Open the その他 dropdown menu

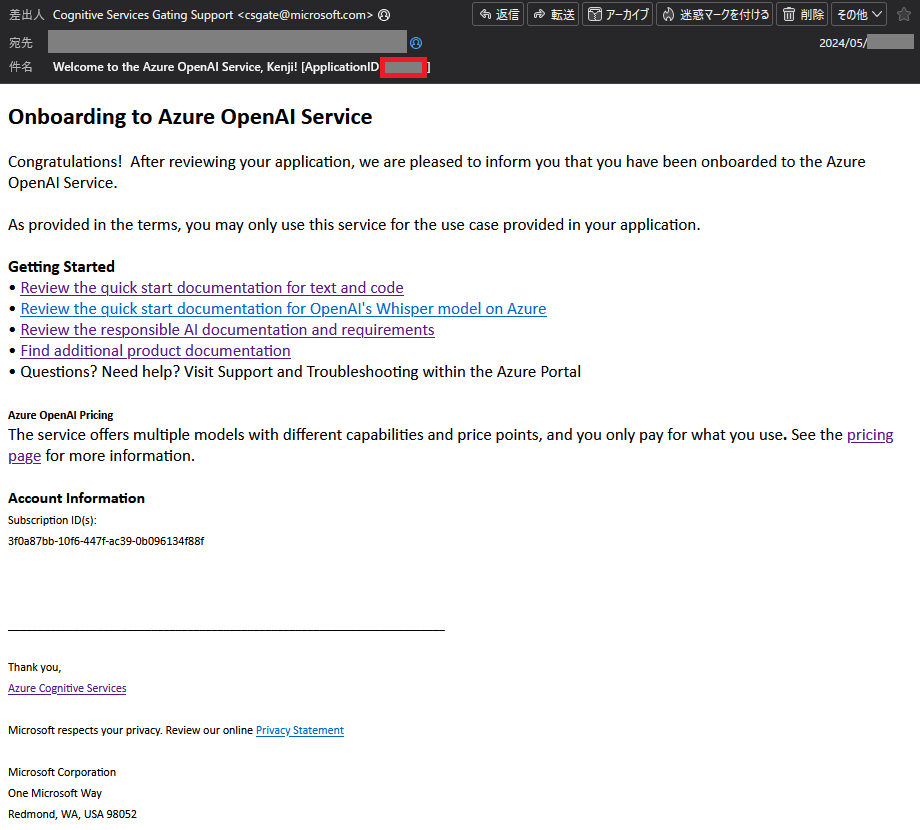pyautogui.click(x=859, y=15)
